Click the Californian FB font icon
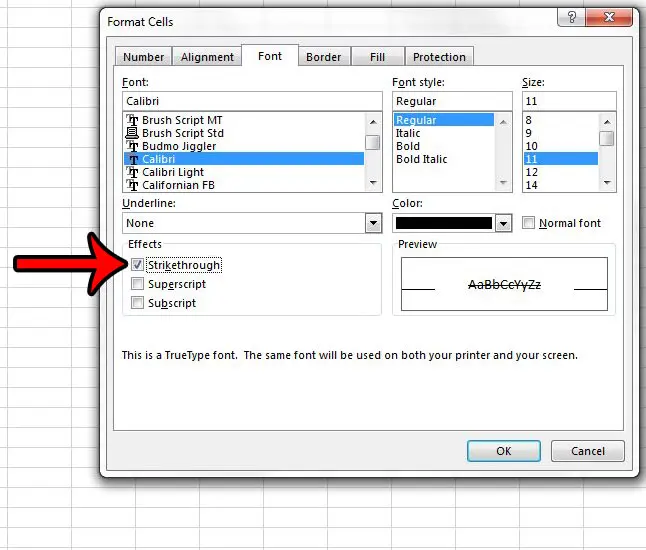646x550 pixels. point(132,185)
